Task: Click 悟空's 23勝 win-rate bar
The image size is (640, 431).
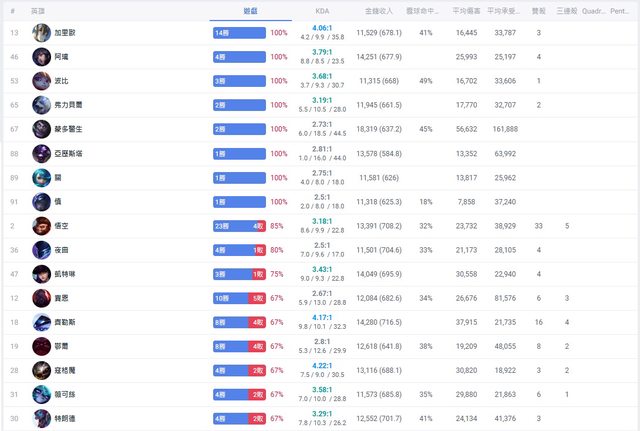Action: [x=232, y=226]
